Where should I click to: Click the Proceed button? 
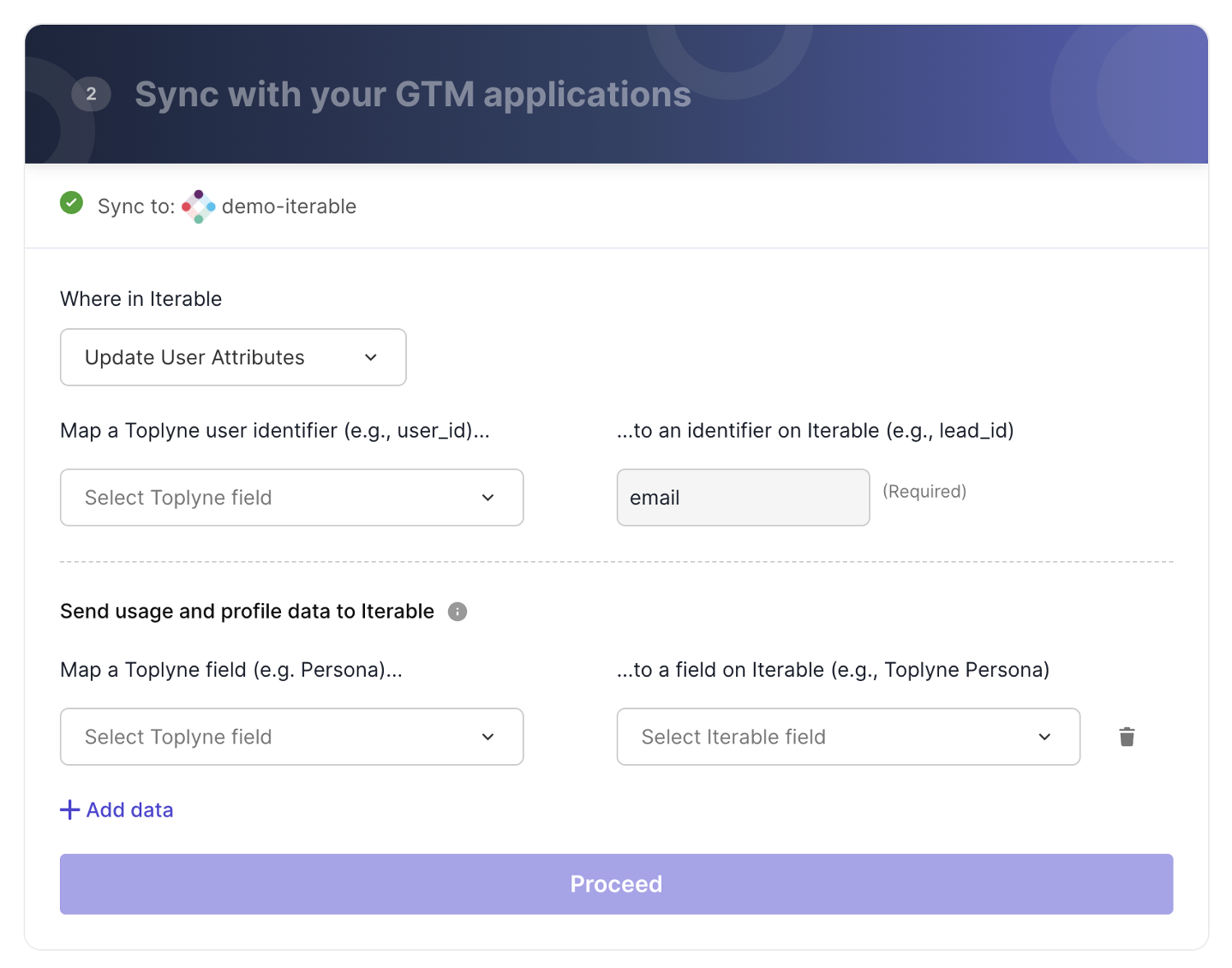click(x=616, y=884)
